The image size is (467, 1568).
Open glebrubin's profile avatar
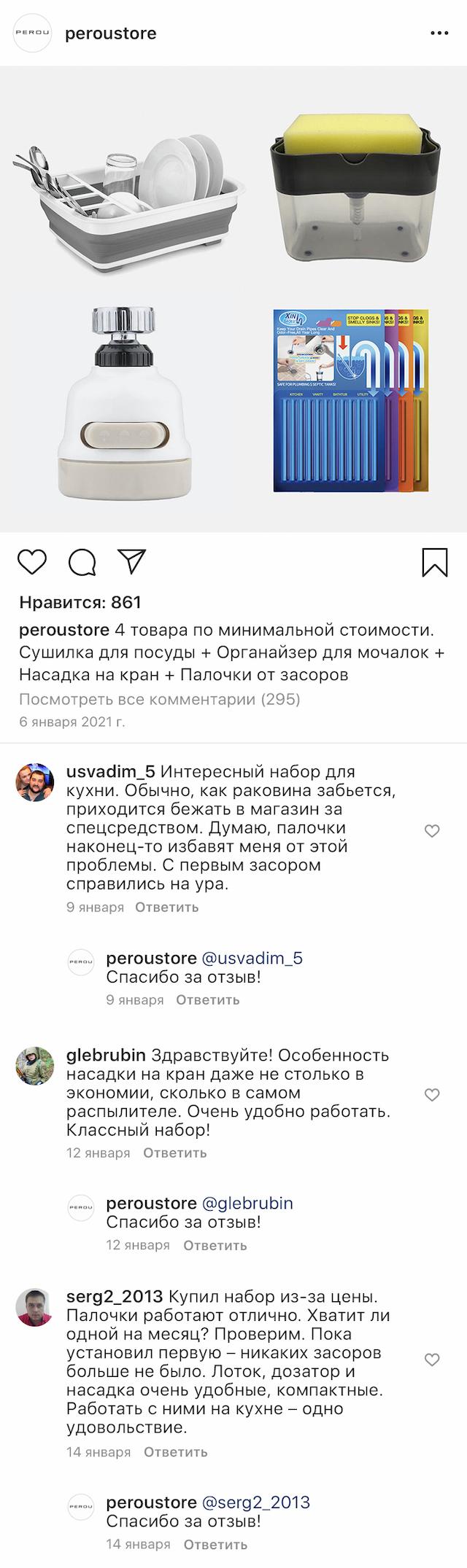click(x=35, y=1066)
